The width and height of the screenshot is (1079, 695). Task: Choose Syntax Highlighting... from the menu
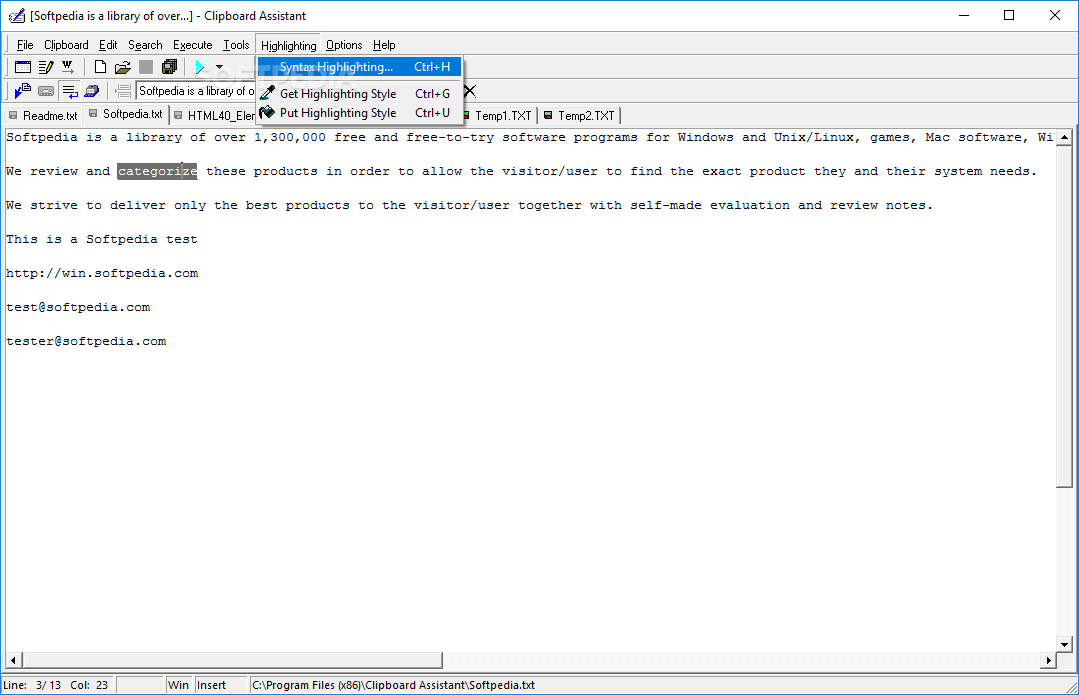pos(359,67)
